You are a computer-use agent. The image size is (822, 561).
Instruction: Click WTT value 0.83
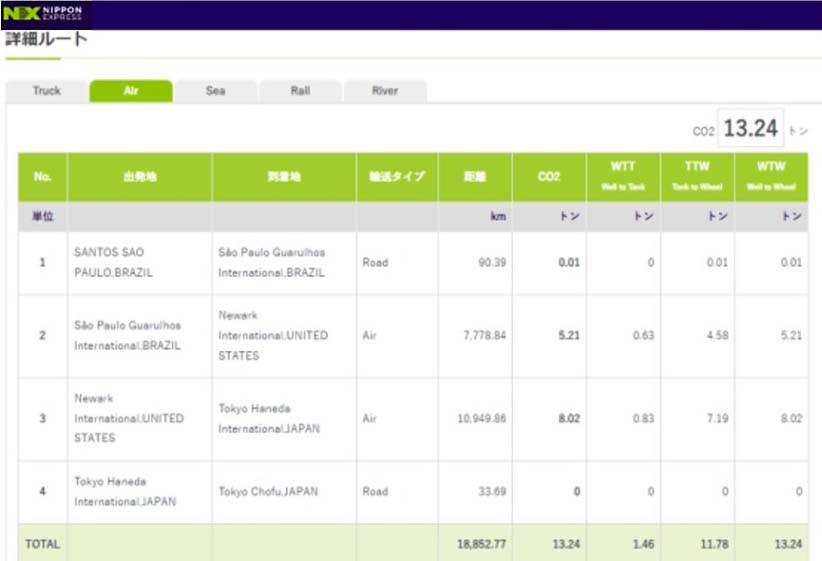pyautogui.click(x=643, y=418)
